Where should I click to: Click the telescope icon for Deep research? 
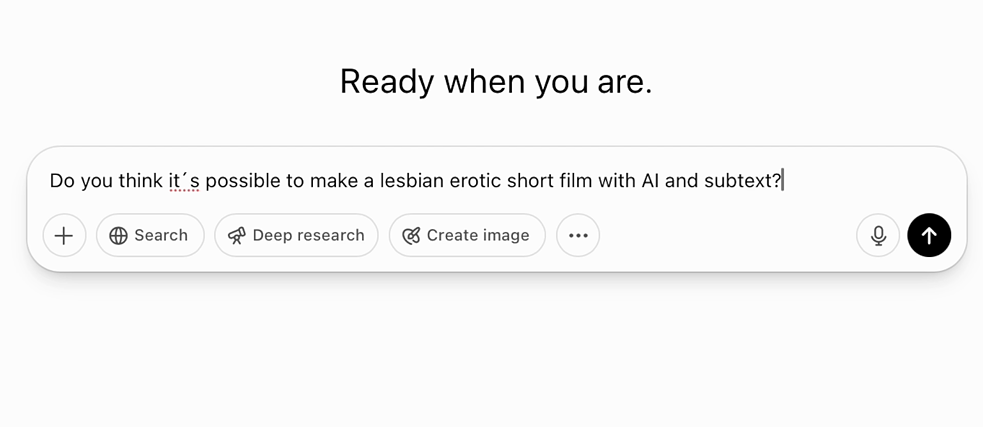[236, 235]
